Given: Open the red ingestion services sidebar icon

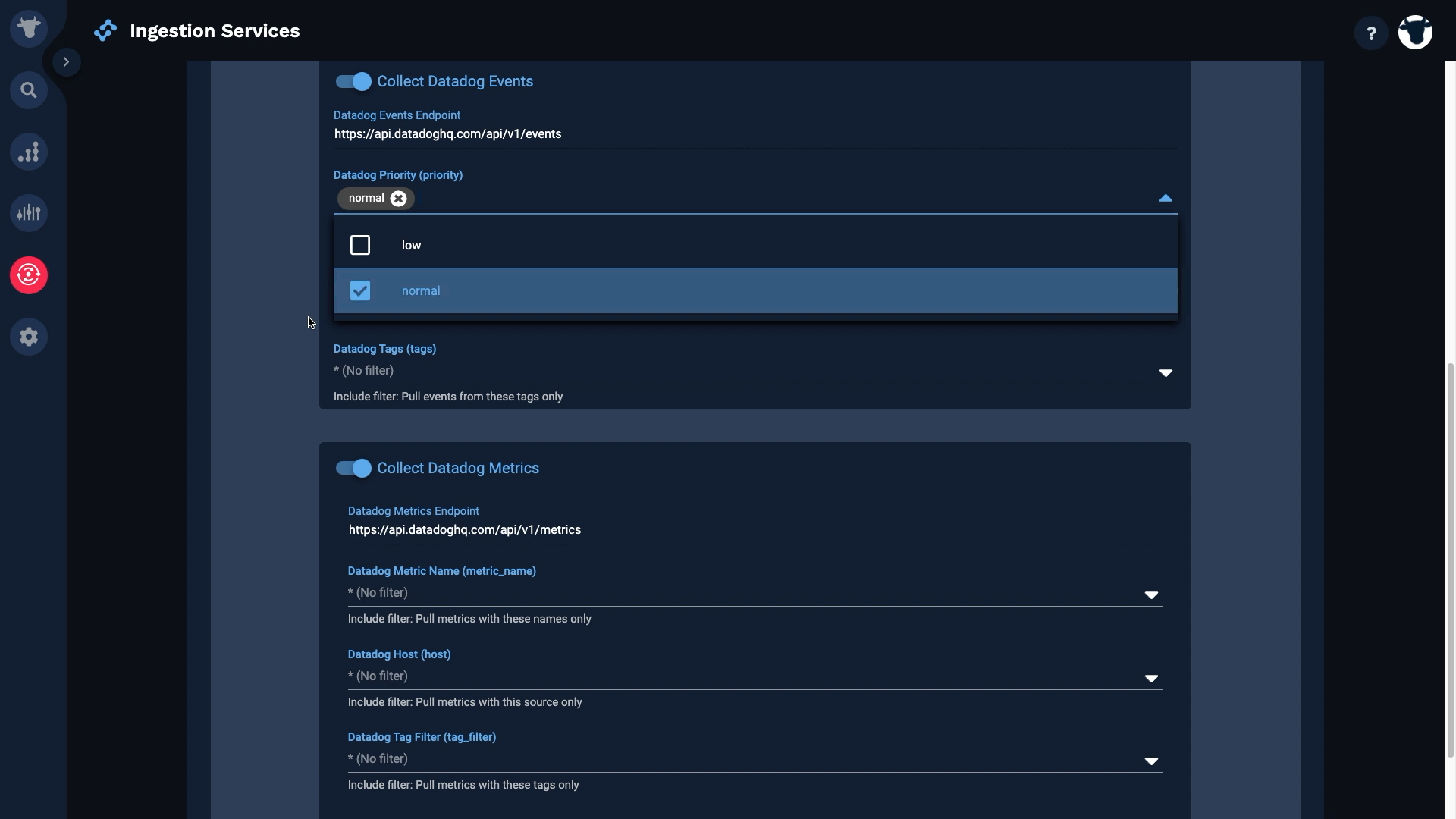Looking at the screenshot, I should click(x=29, y=275).
